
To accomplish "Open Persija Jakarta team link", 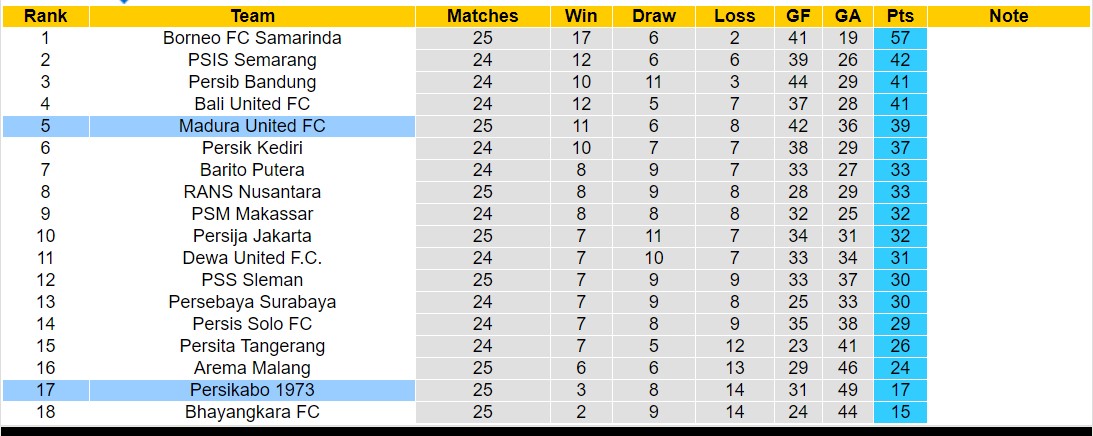I will (252, 236).
